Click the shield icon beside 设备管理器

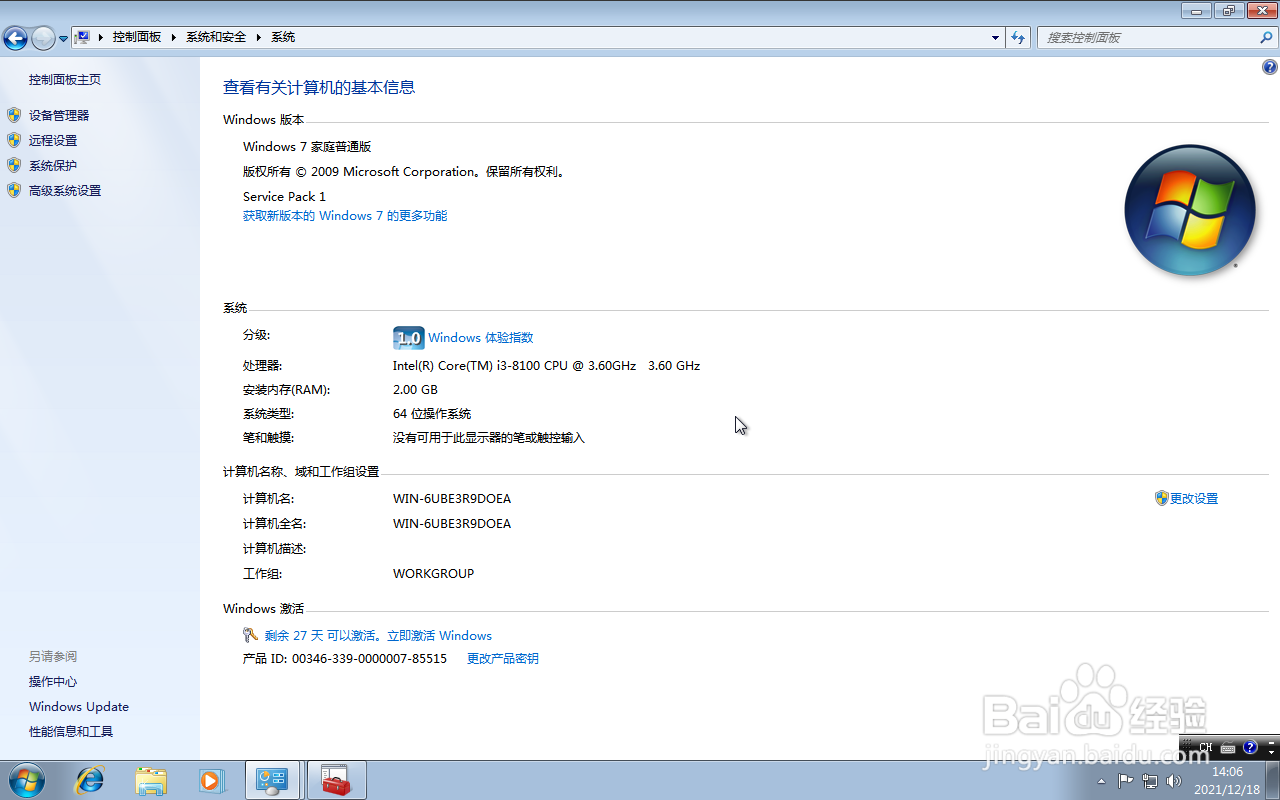(x=14, y=115)
